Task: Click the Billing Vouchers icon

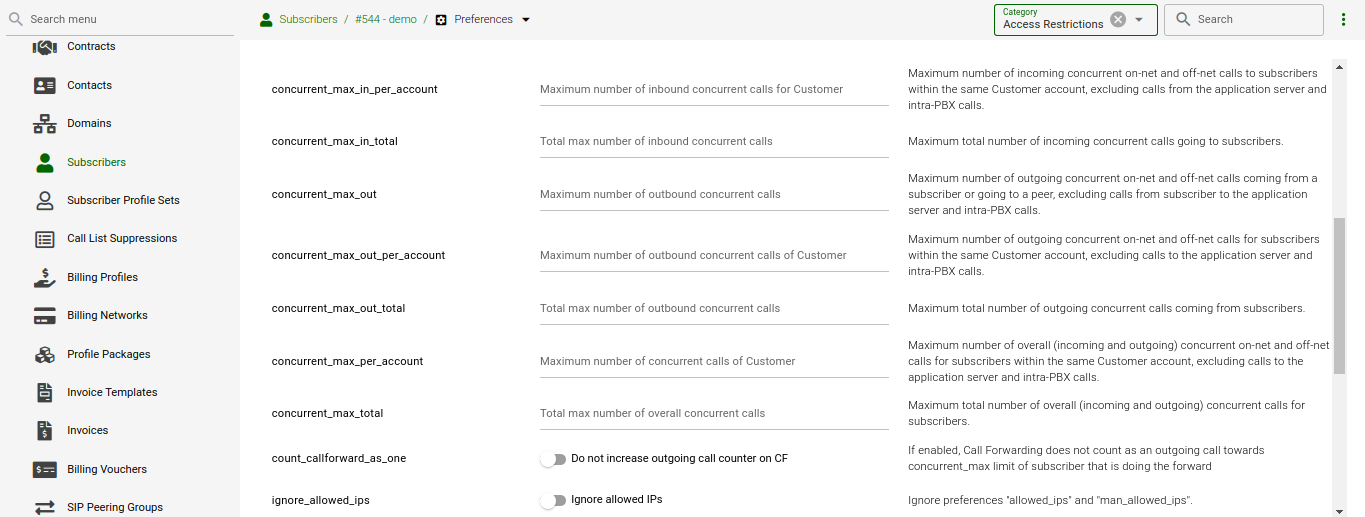Action: (x=45, y=470)
